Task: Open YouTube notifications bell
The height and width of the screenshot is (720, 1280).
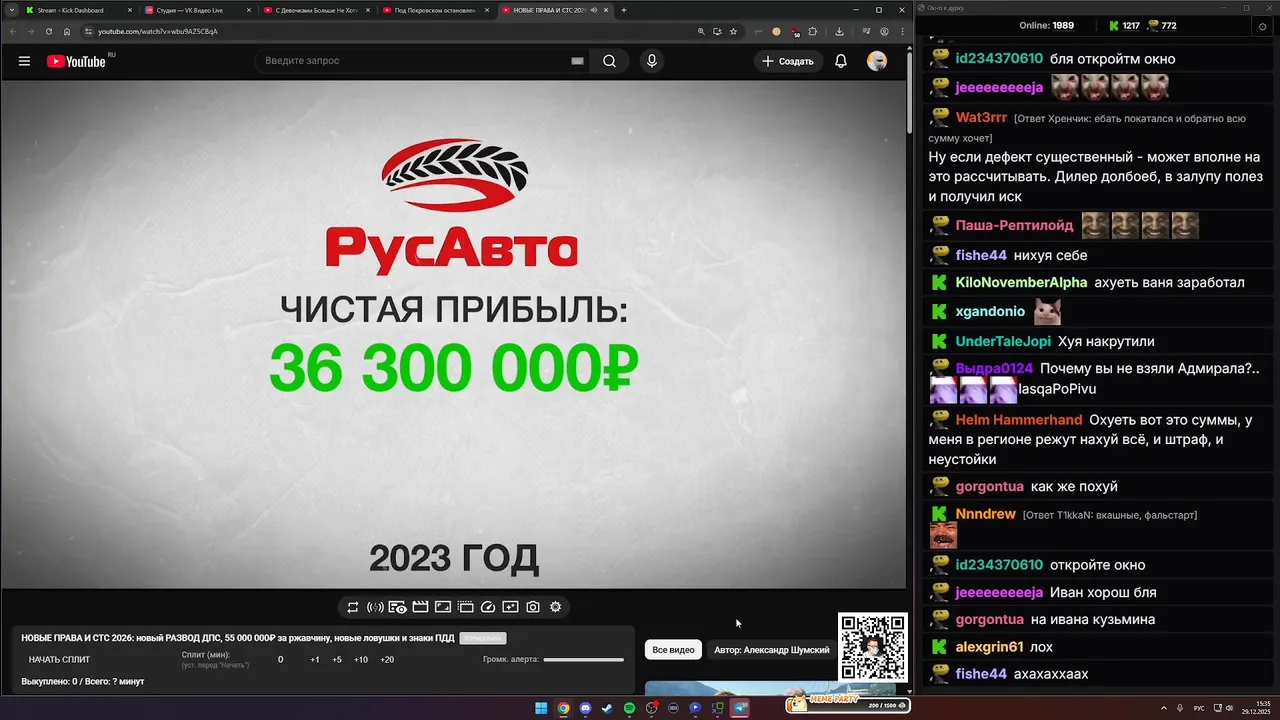Action: point(841,61)
